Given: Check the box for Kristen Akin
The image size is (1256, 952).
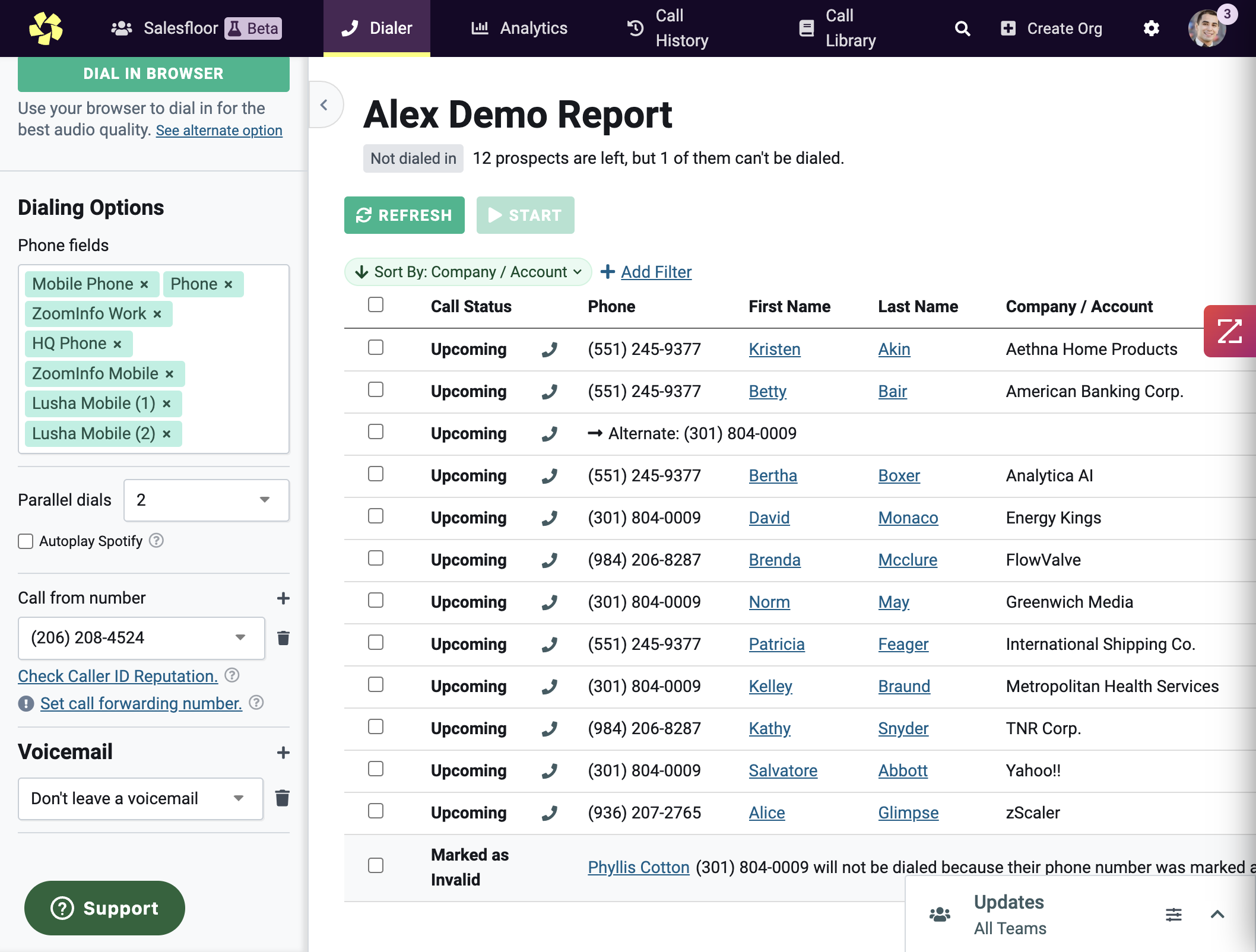Looking at the screenshot, I should point(376,347).
